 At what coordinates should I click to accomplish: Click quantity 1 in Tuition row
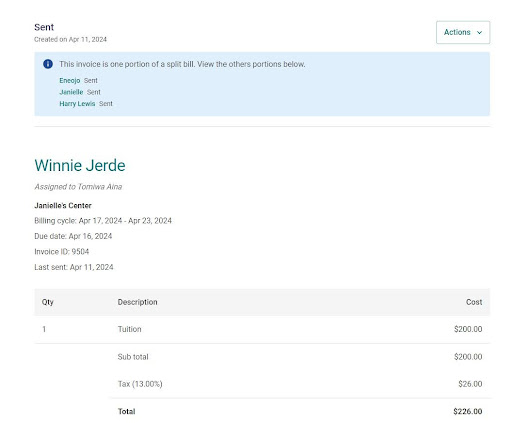click(44, 329)
